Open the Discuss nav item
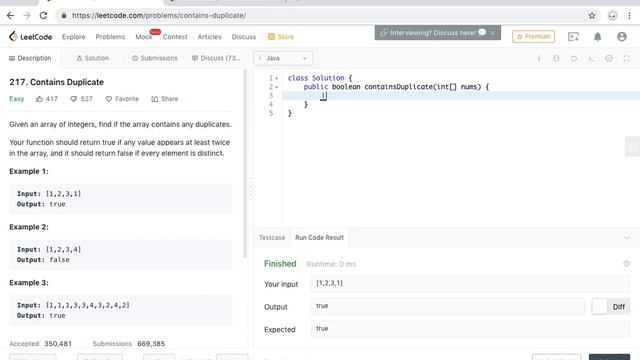640x360 pixels. click(244, 37)
